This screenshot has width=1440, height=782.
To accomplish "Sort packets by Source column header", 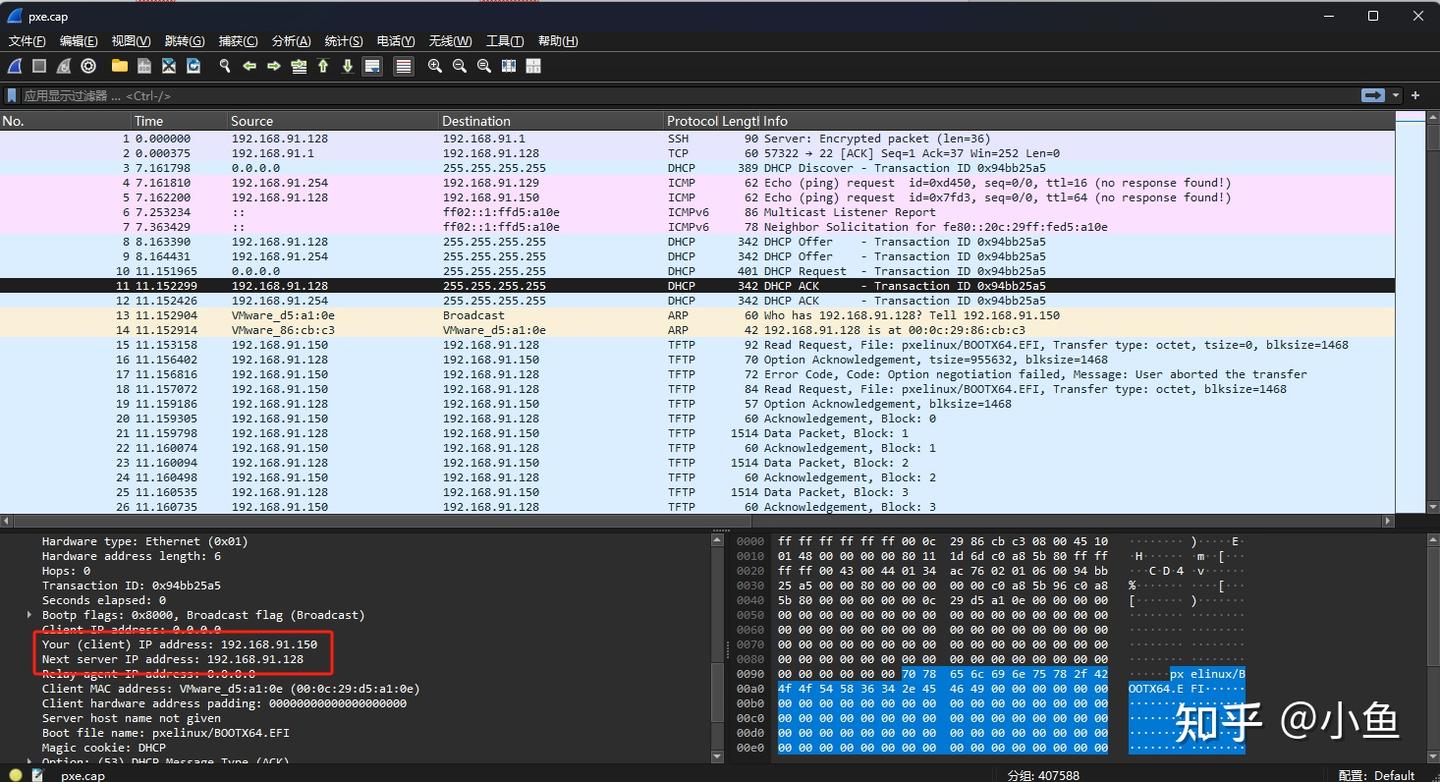I will 333,121.
